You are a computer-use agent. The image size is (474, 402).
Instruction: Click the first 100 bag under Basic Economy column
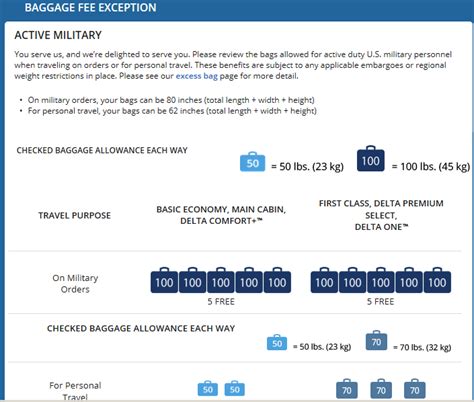point(164,280)
